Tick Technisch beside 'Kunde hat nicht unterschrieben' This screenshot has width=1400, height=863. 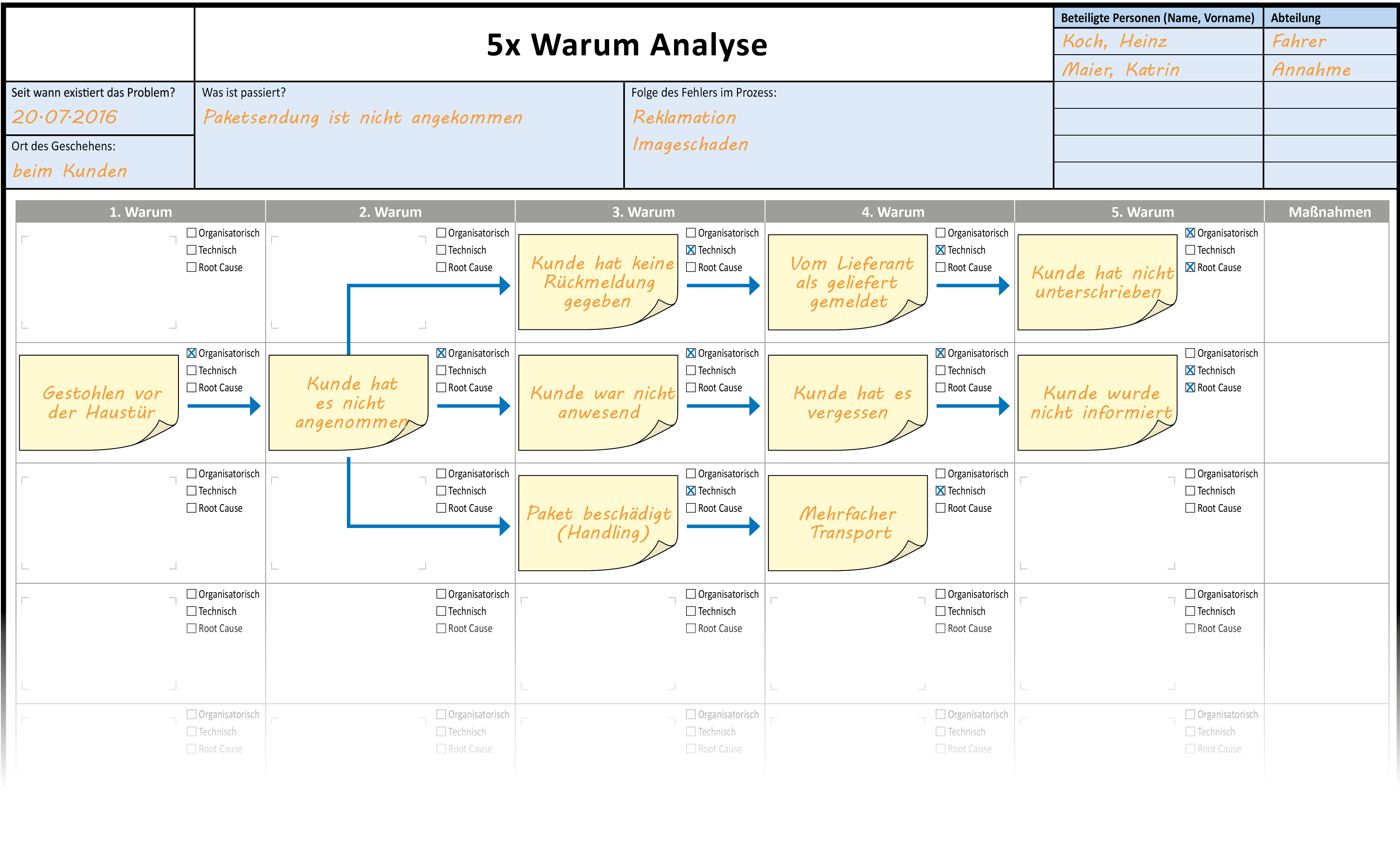pos(1190,250)
